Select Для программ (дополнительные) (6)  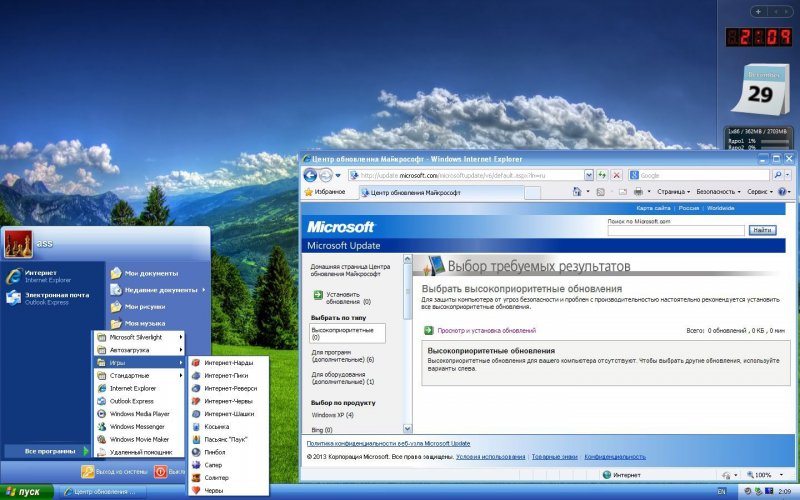[342, 356]
